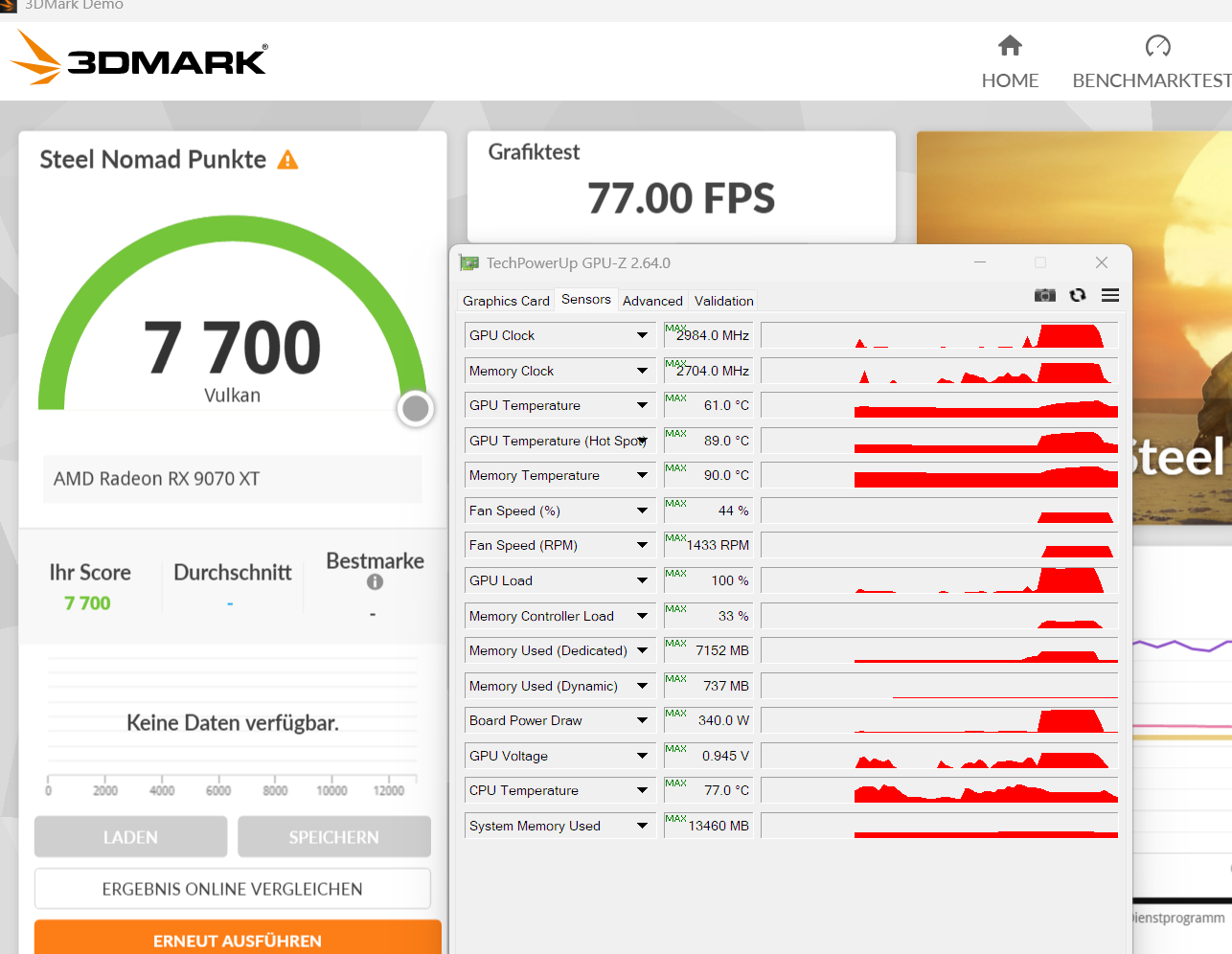The width and height of the screenshot is (1232, 954).
Task: Click the Board Power Draw history graph
Action: point(939,720)
